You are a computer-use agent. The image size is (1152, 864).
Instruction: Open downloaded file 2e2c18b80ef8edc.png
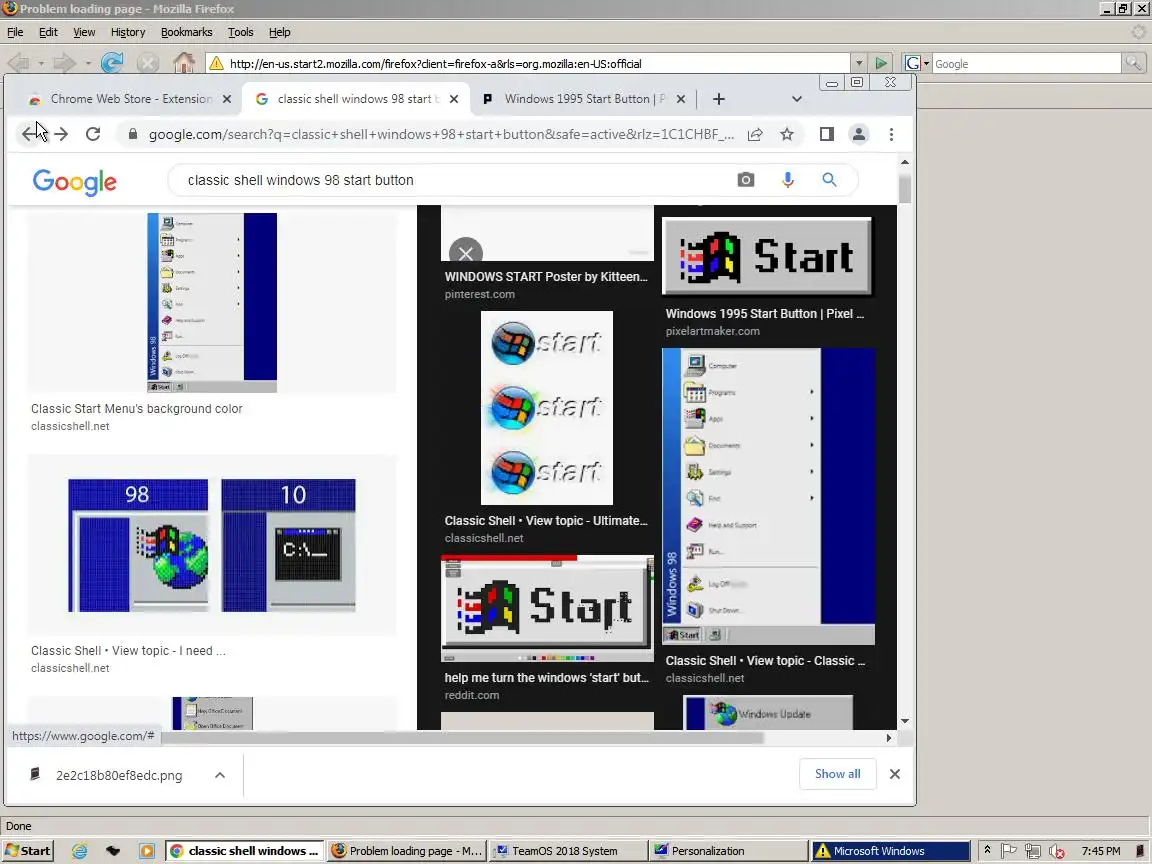119,775
